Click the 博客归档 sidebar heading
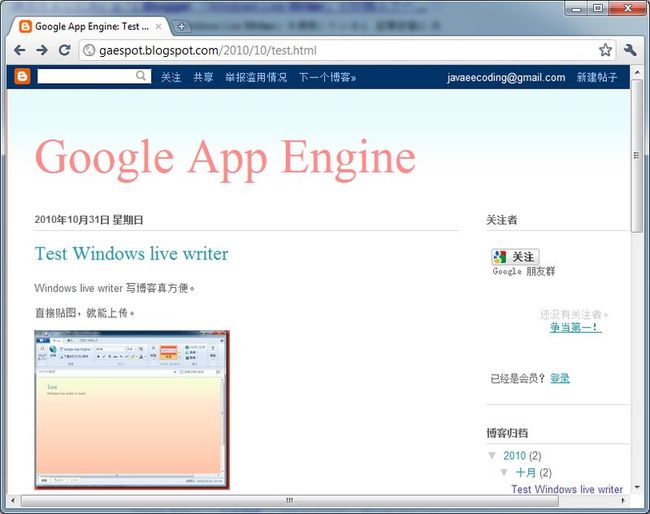650x514 pixels. pyautogui.click(x=507, y=433)
